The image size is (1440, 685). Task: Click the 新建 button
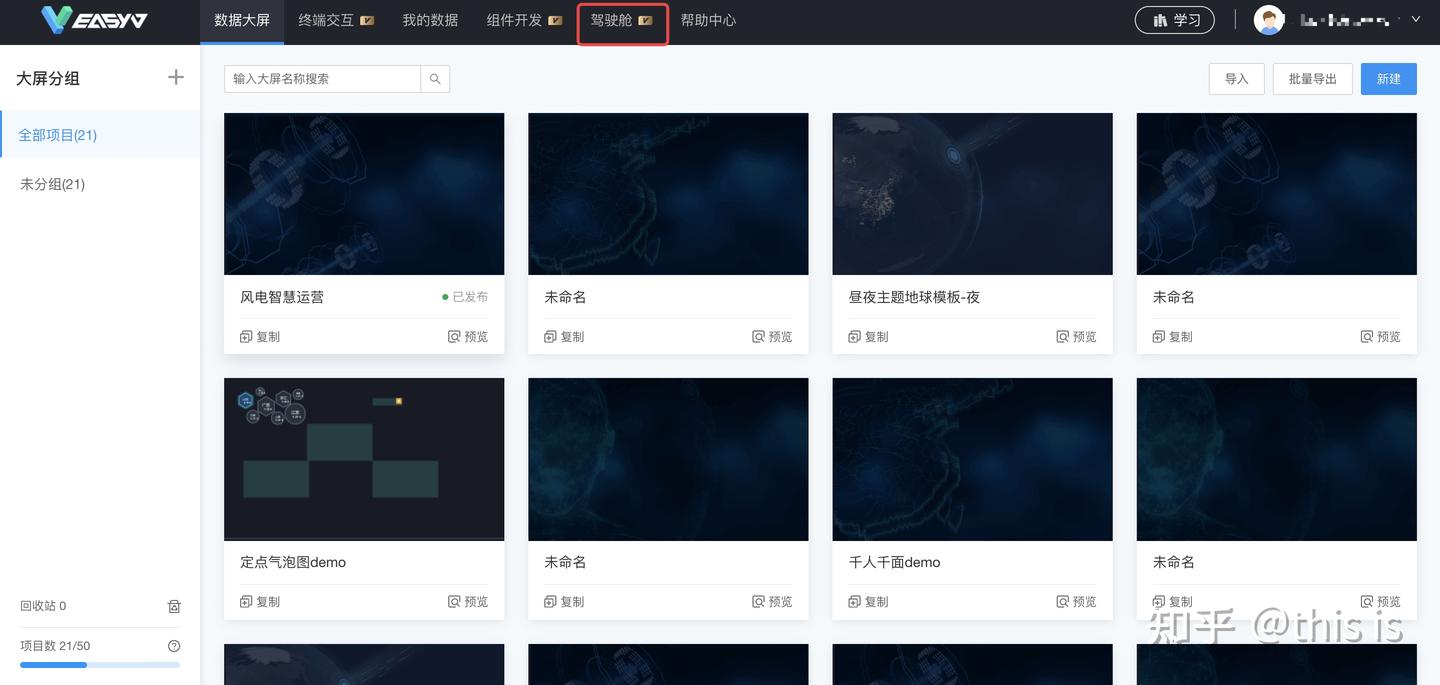tap(1389, 78)
